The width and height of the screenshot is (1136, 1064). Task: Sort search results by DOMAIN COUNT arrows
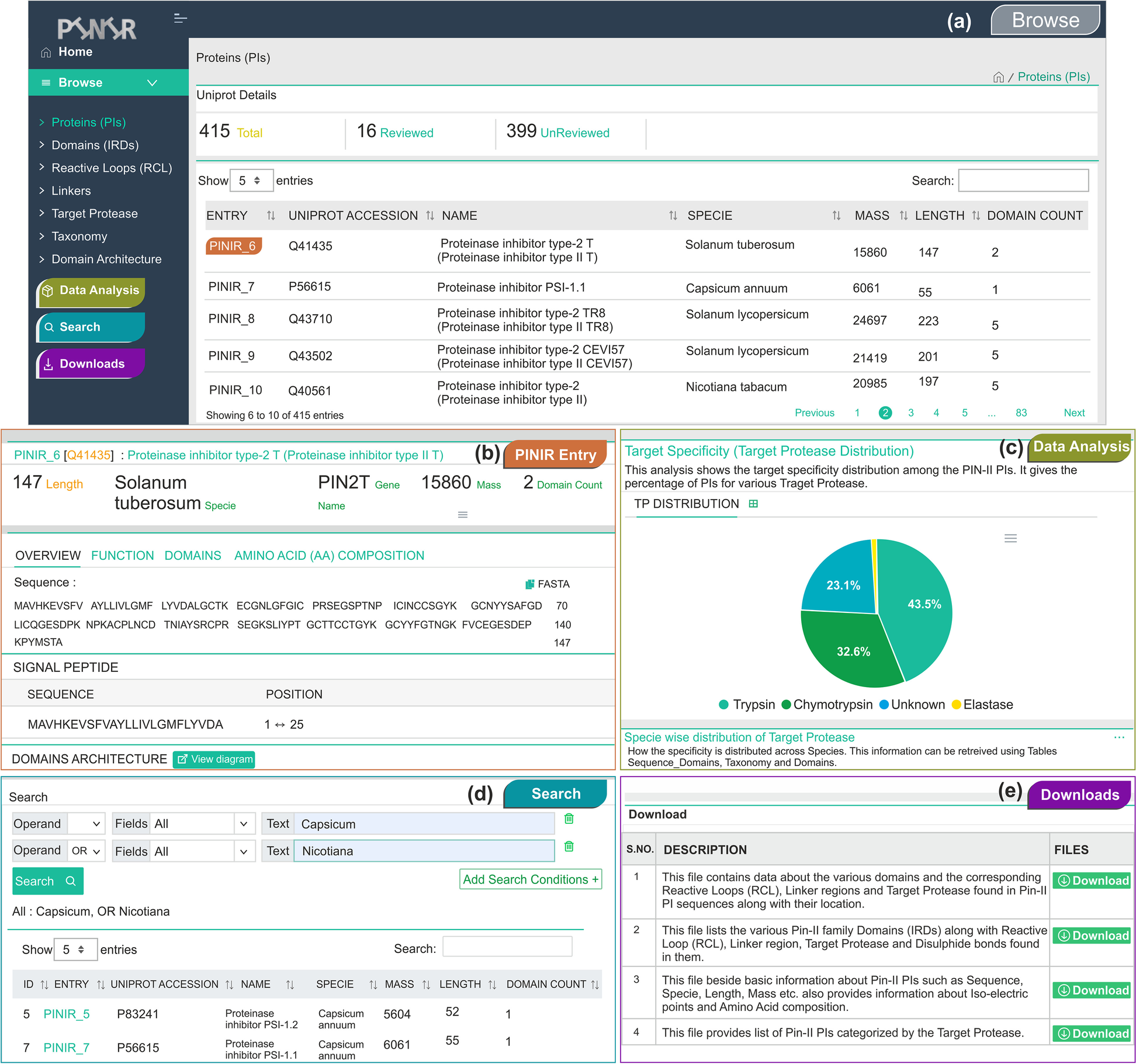(x=595, y=985)
